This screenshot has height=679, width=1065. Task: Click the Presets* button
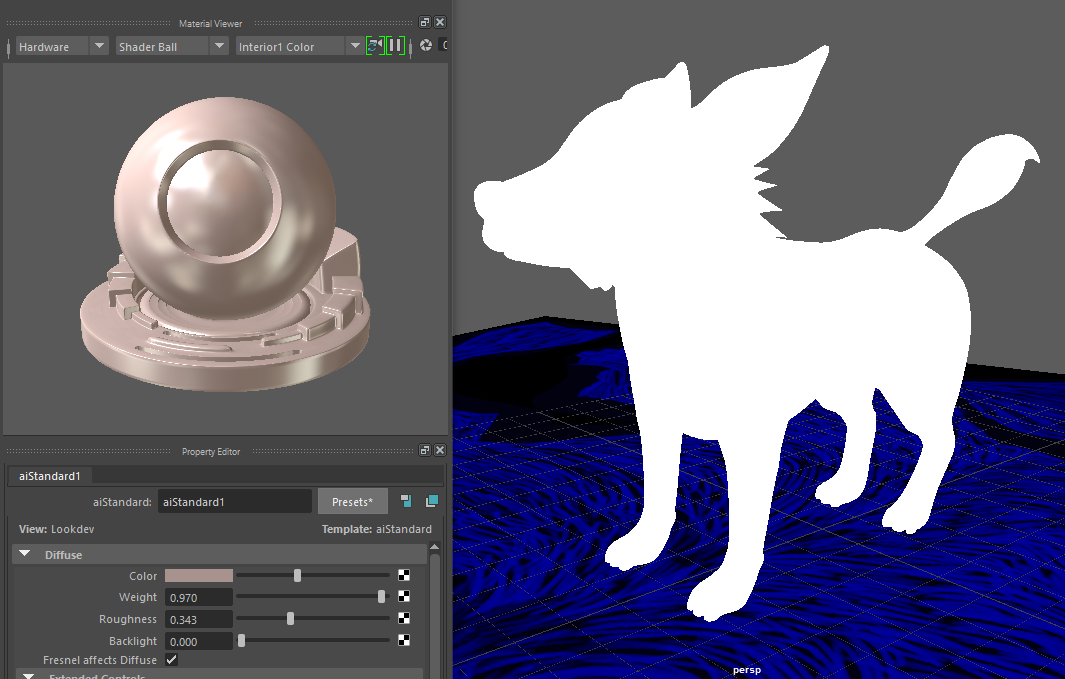point(352,500)
